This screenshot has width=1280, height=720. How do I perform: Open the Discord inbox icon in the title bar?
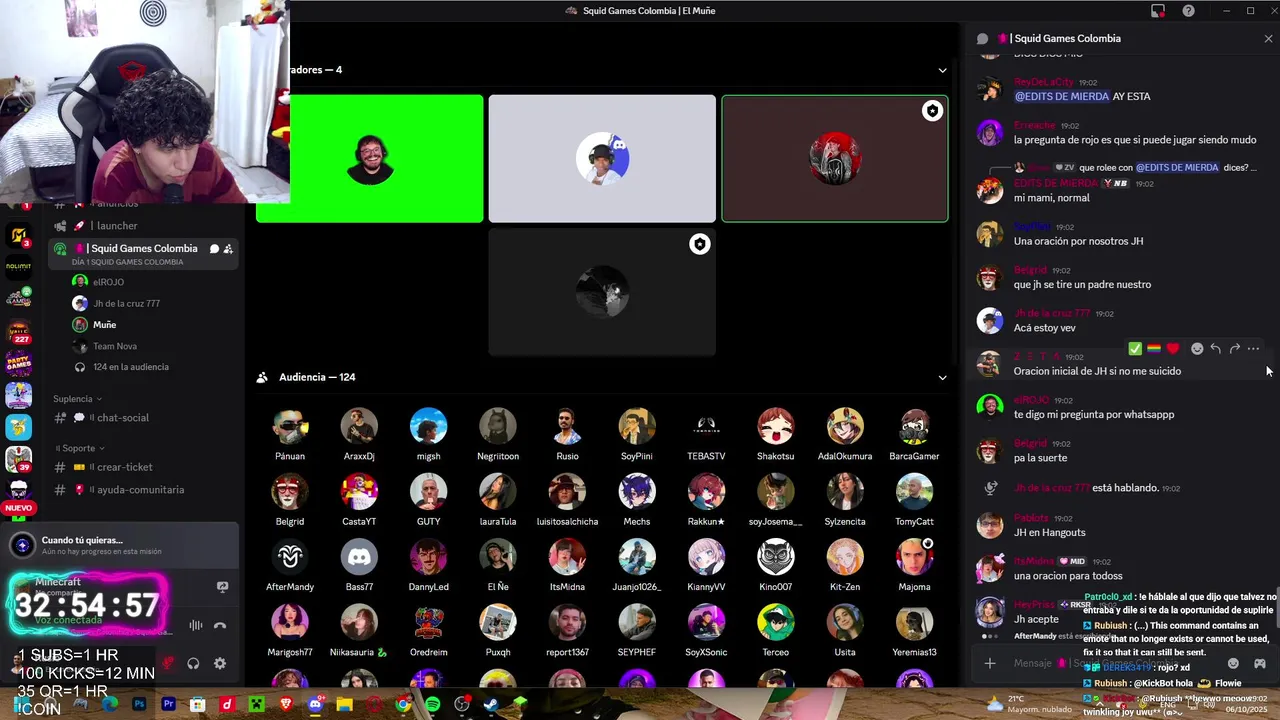[1158, 11]
